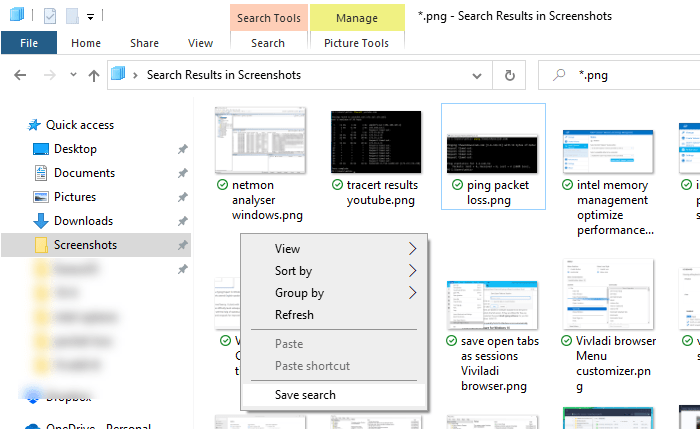Open Desktop in the navigation pane
700x429 pixels.
pos(75,149)
